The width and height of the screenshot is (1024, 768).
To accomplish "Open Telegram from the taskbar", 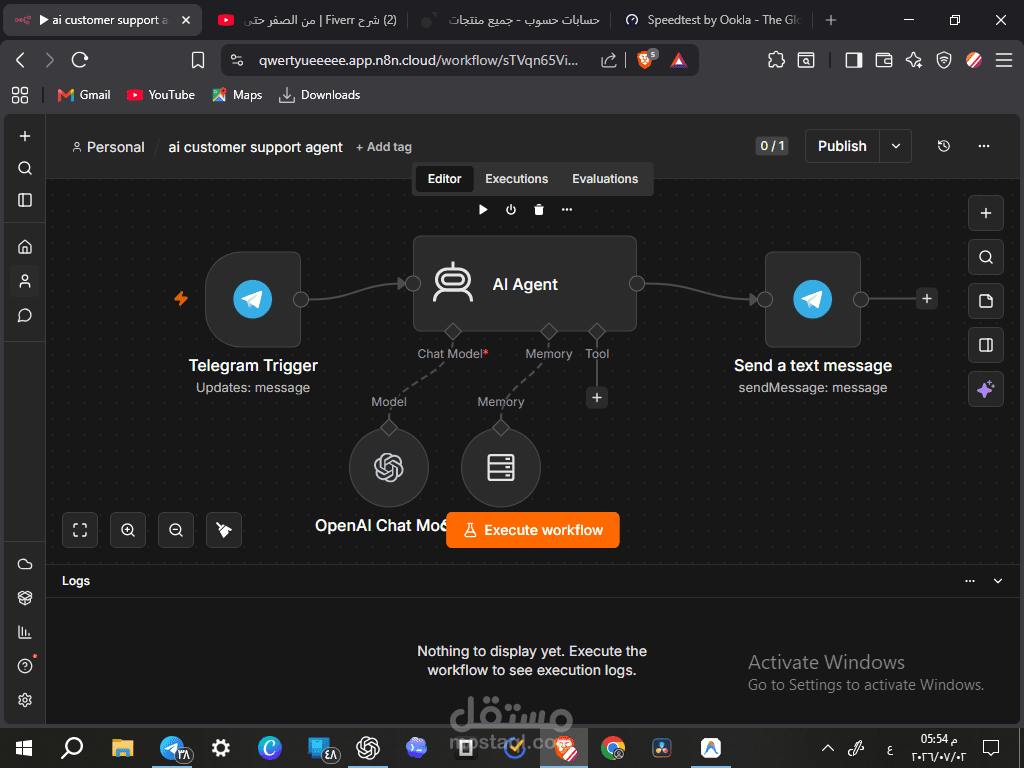I will tap(172, 748).
